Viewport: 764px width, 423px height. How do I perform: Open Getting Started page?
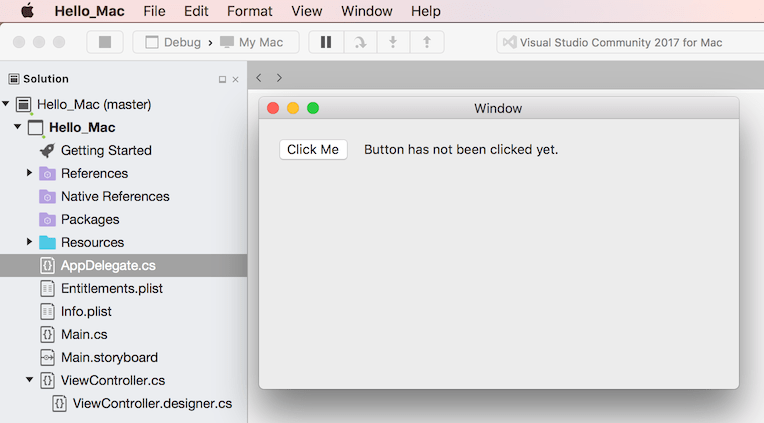106,150
